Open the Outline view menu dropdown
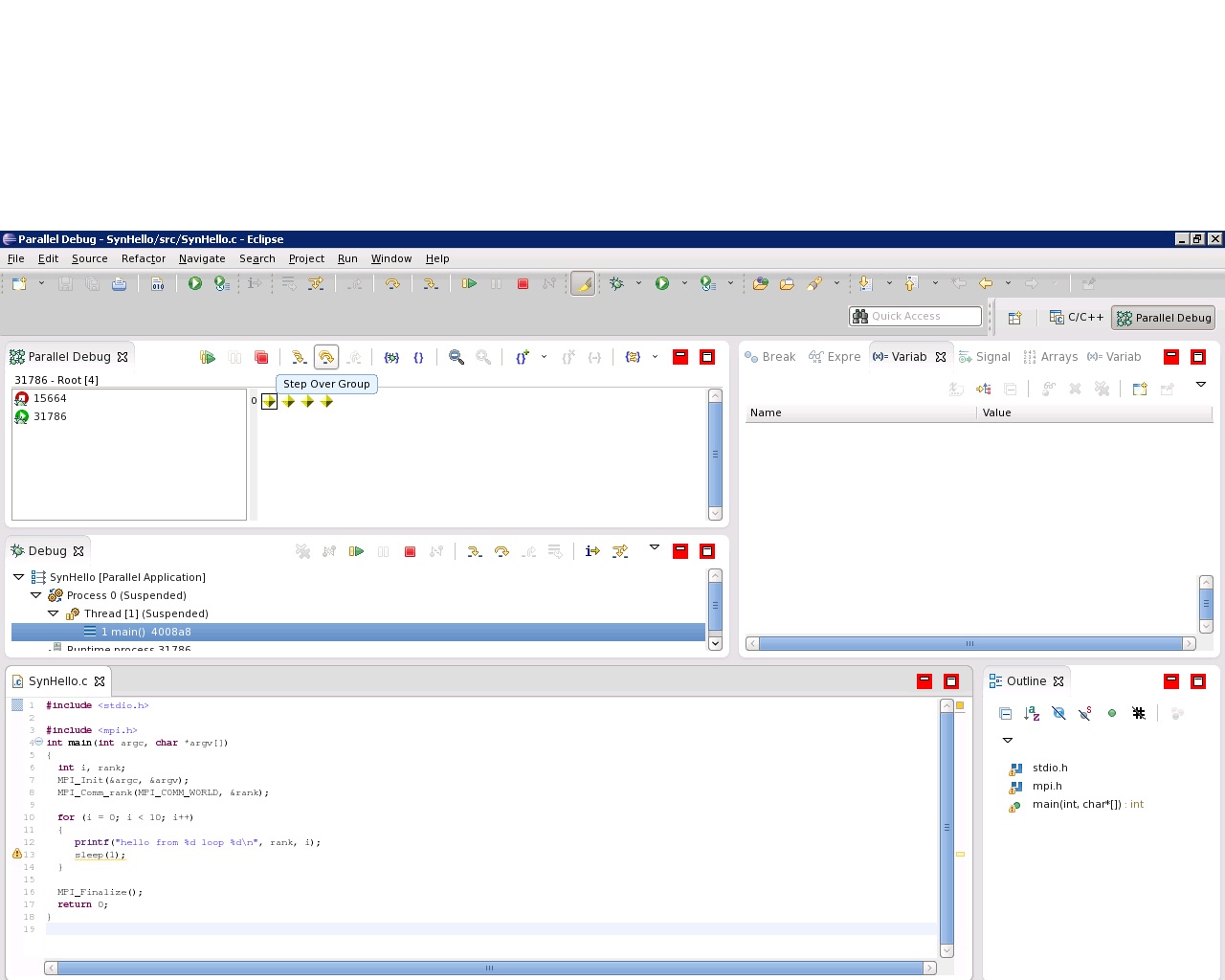This screenshot has height=980, width=1225. pos(1007,740)
